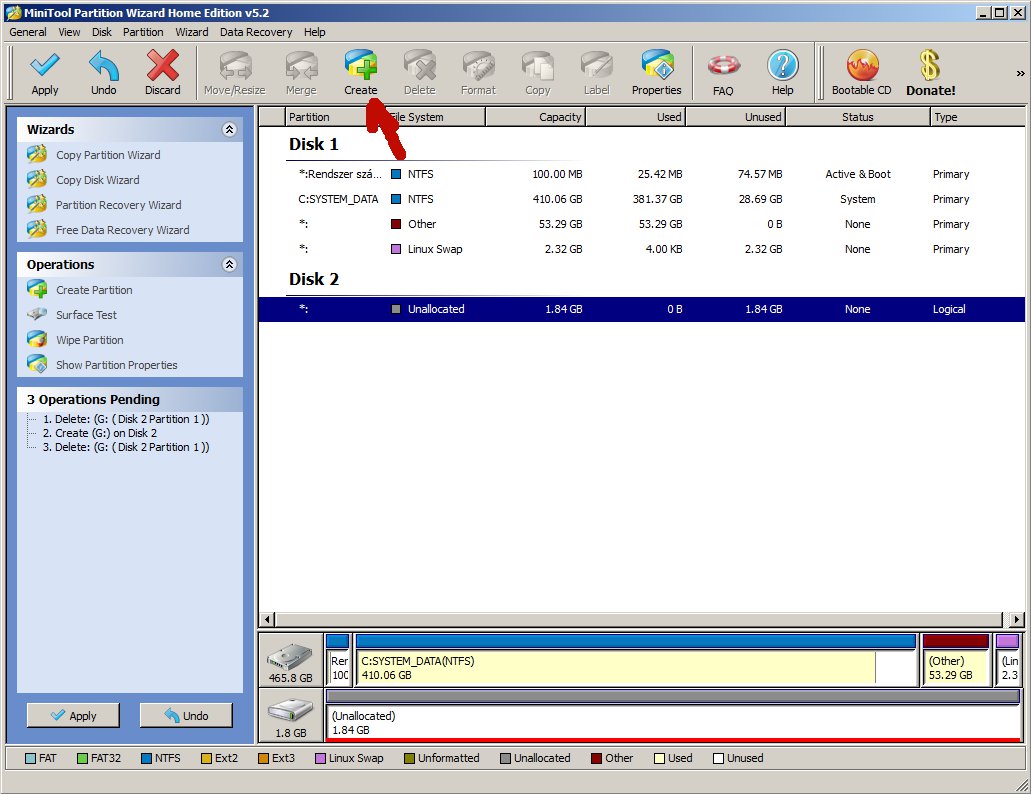Viewport: 1031px width, 794px height.
Task: Click the Delete partition toolbar icon
Action: coord(420,66)
